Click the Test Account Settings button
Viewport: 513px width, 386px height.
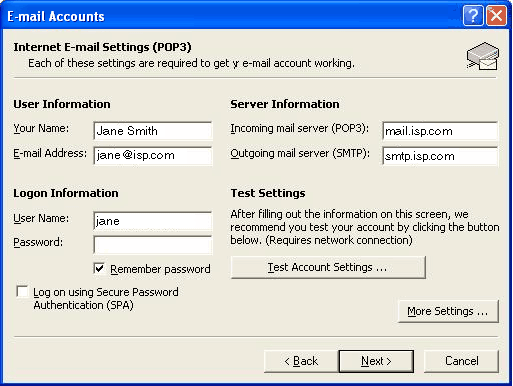328,267
